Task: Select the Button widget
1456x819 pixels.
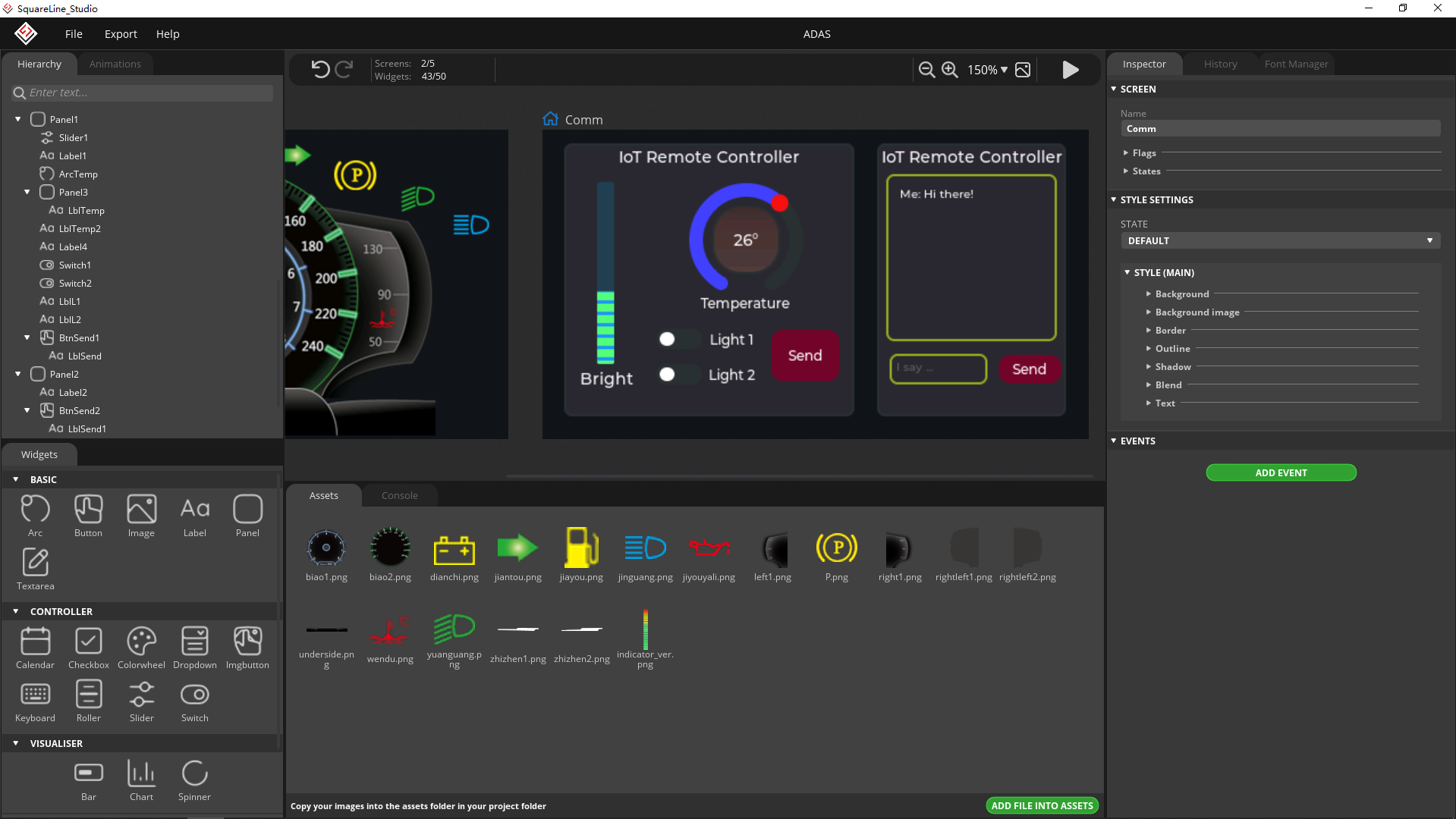Action: tap(88, 516)
